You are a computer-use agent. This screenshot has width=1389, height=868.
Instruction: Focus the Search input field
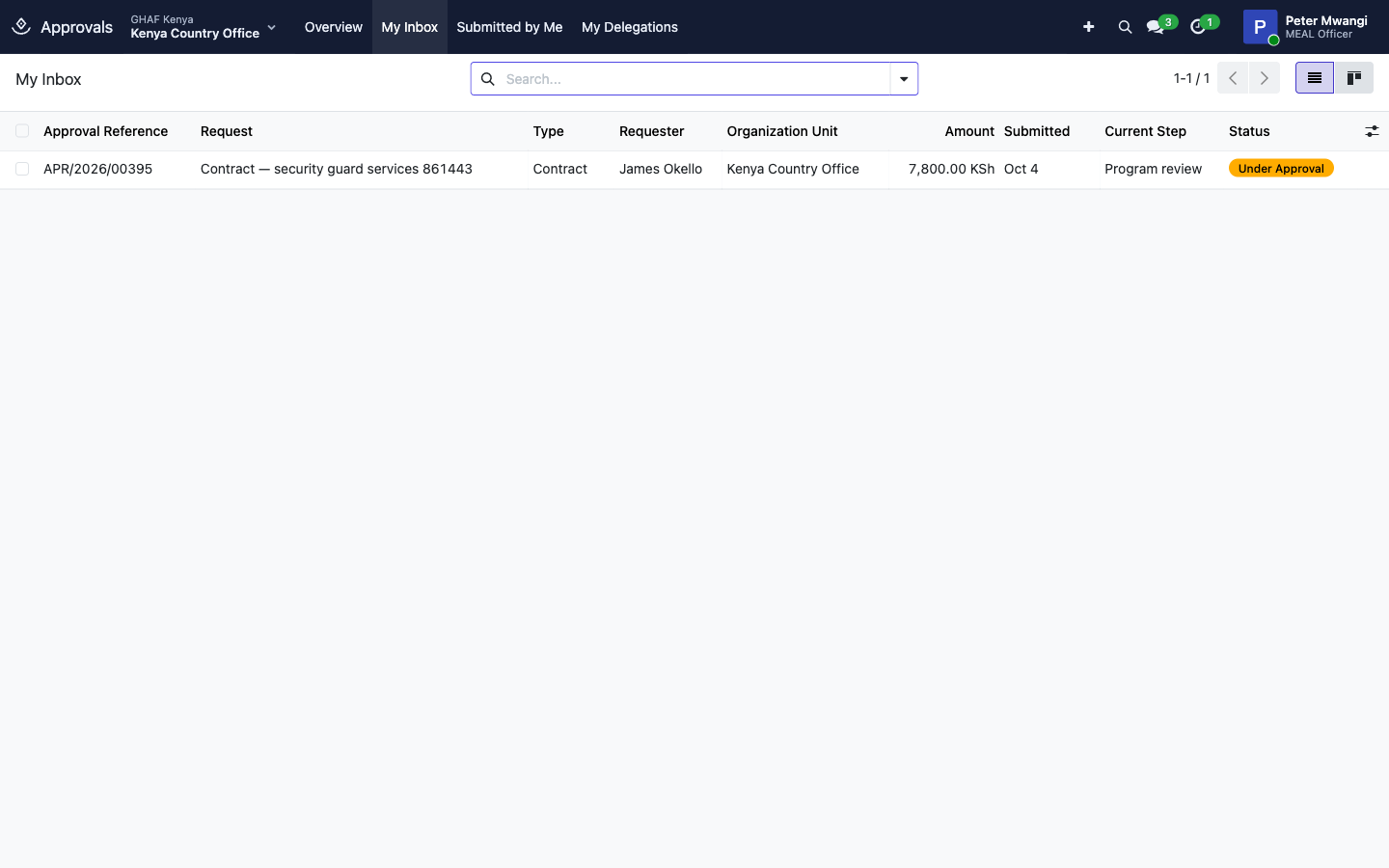tap(694, 79)
